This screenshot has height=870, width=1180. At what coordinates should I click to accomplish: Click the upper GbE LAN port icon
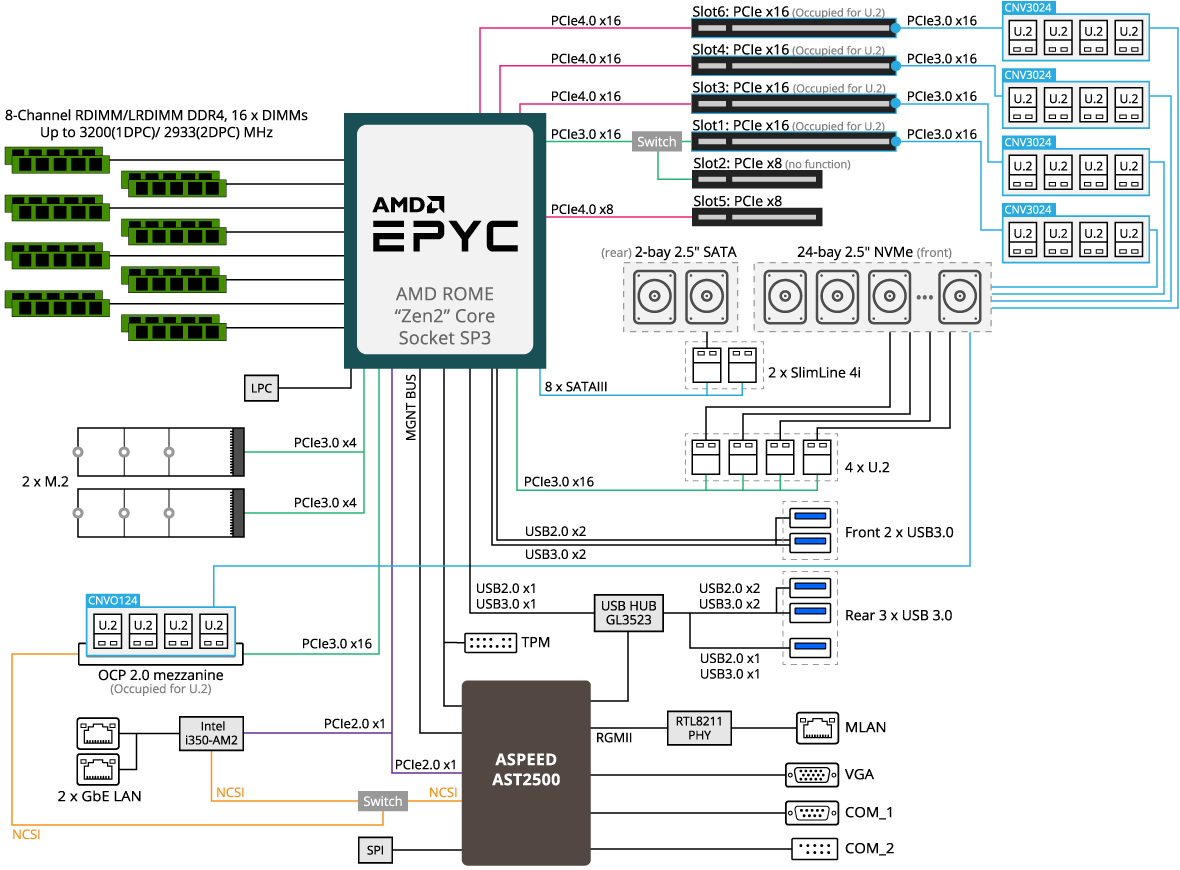point(97,732)
